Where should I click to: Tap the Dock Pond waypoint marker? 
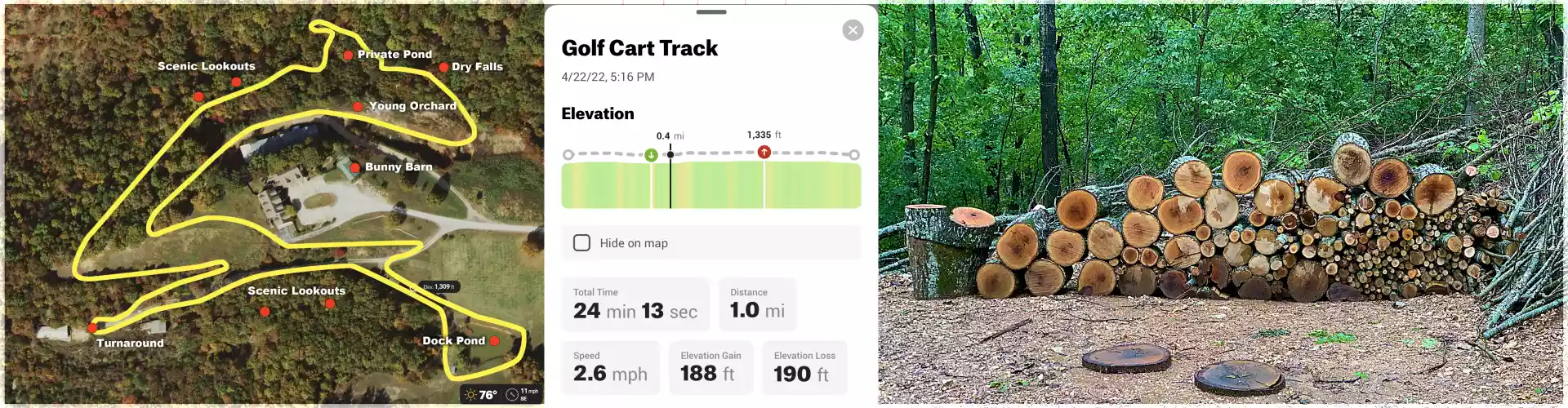[494, 341]
